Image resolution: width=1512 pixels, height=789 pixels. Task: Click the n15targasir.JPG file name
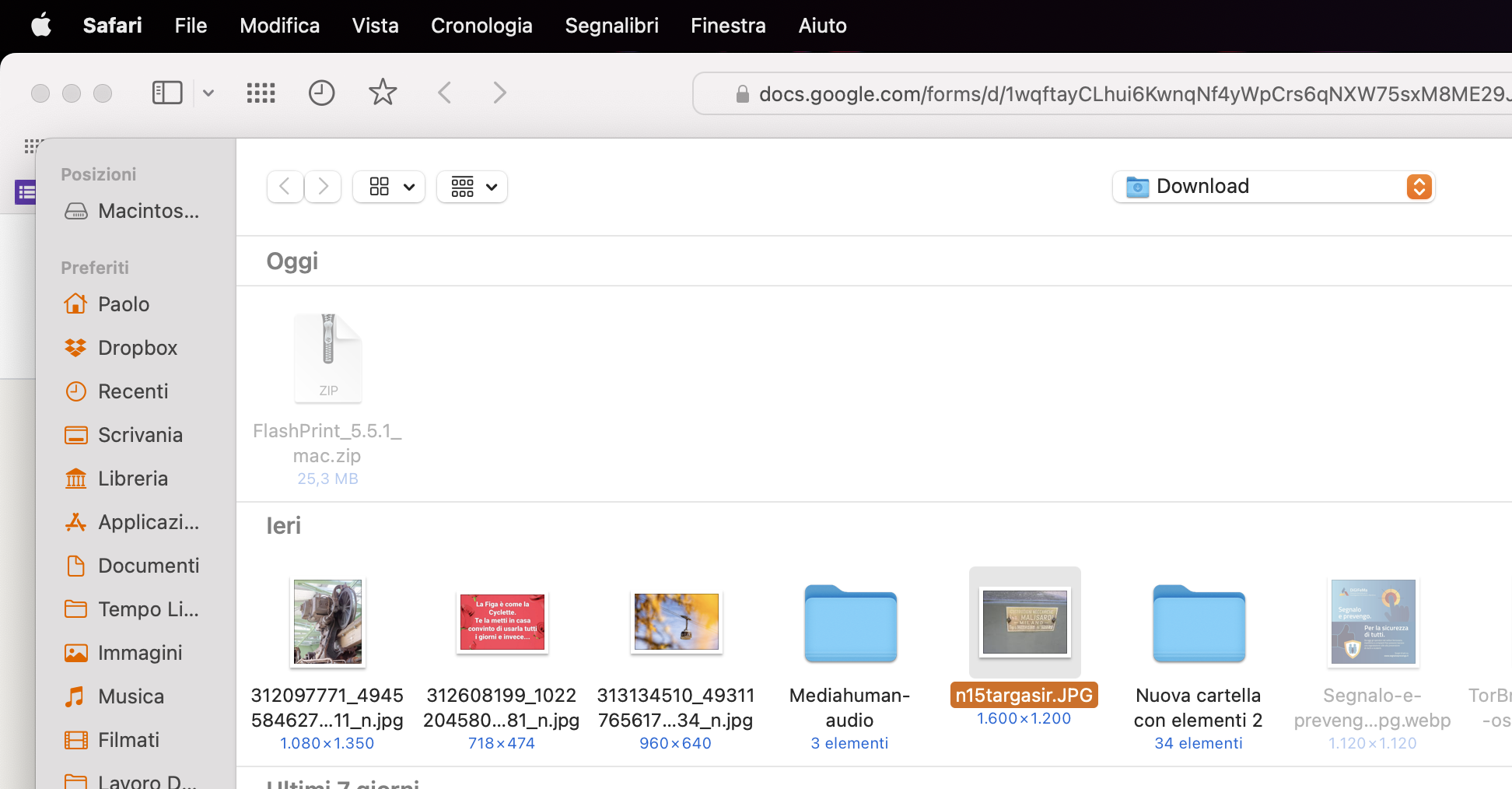coord(1024,695)
